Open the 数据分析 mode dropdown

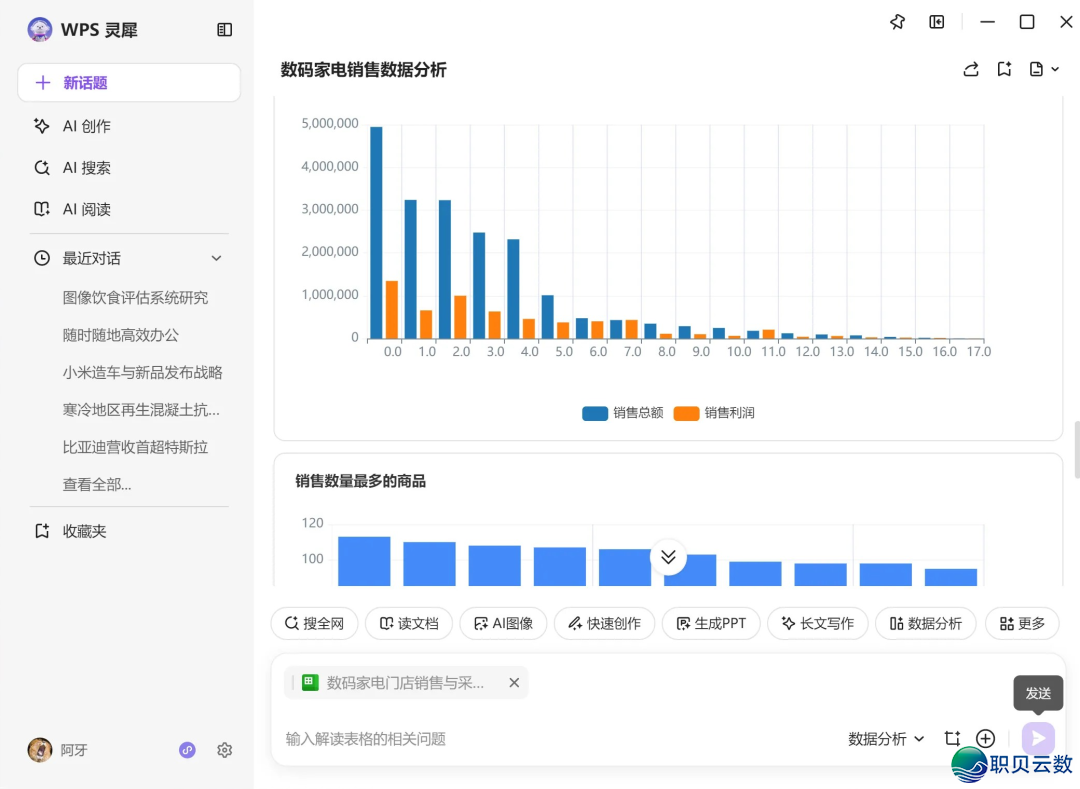[886, 739]
